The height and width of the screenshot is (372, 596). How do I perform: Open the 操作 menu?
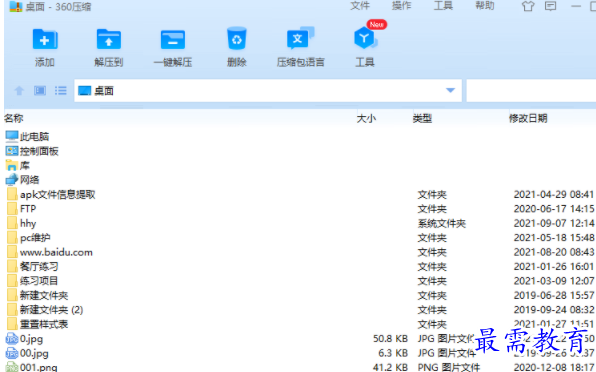coord(401,6)
